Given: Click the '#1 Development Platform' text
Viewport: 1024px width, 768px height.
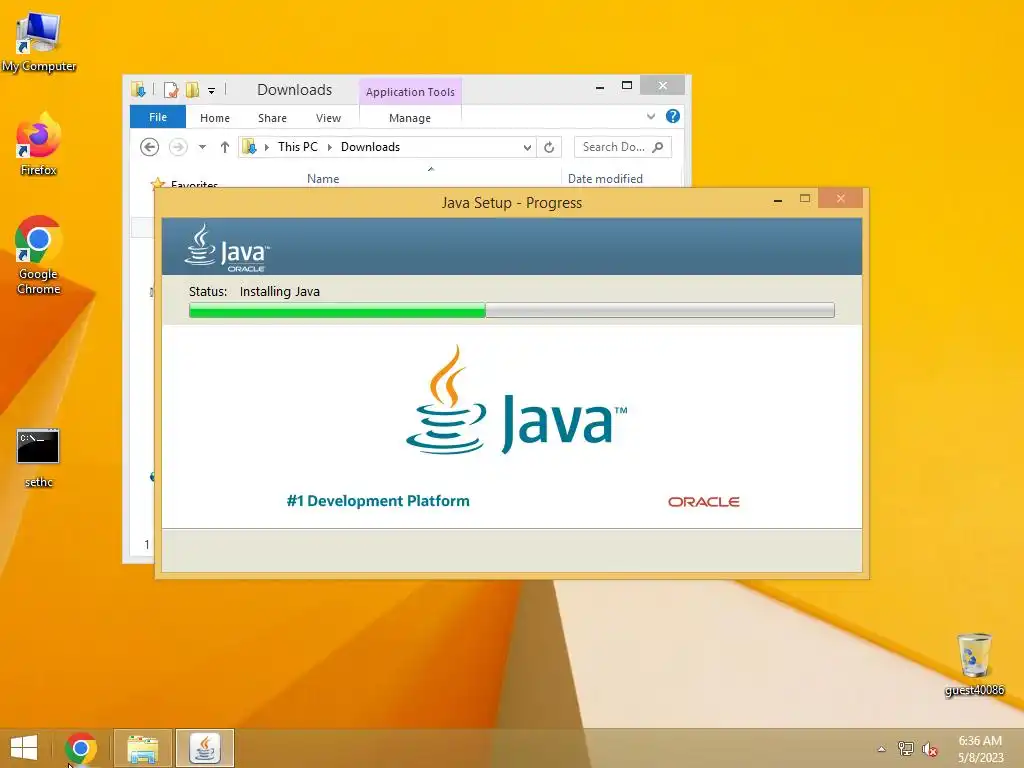Looking at the screenshot, I should [378, 501].
